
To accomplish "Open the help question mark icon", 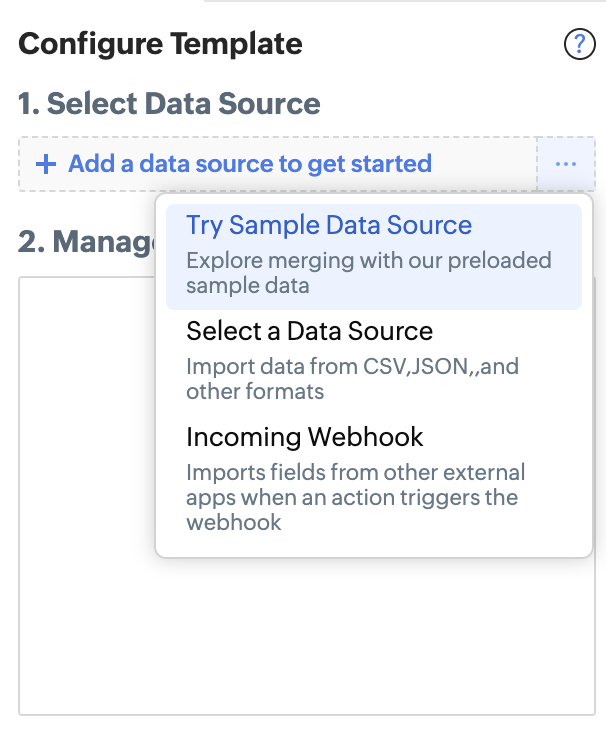I will pos(580,45).
